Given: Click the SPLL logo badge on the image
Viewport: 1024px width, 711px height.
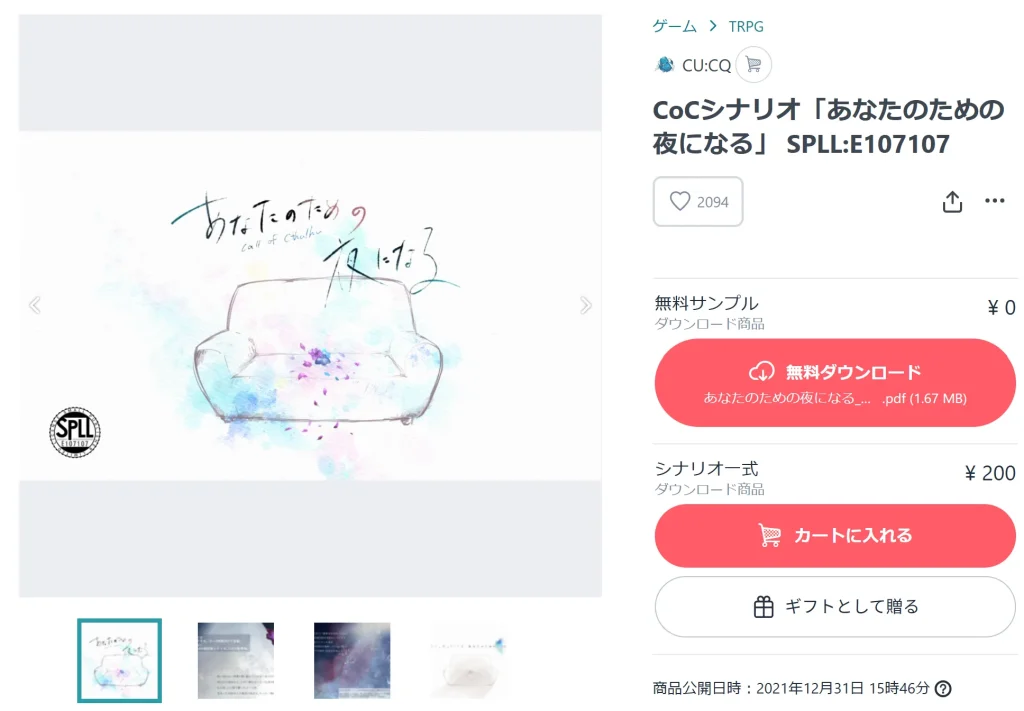Looking at the screenshot, I should (x=75, y=432).
